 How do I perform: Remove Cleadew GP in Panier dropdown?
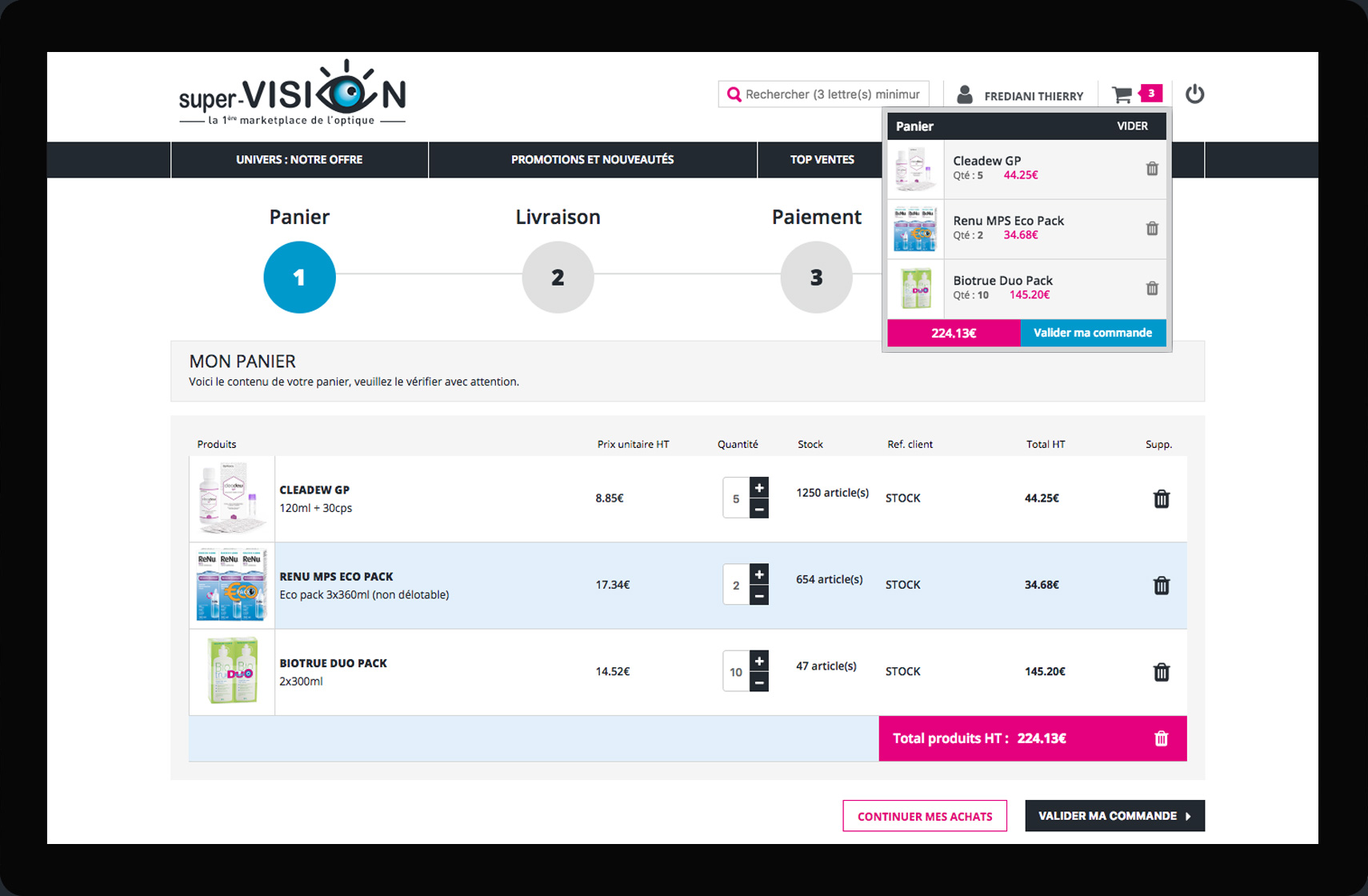click(1151, 169)
